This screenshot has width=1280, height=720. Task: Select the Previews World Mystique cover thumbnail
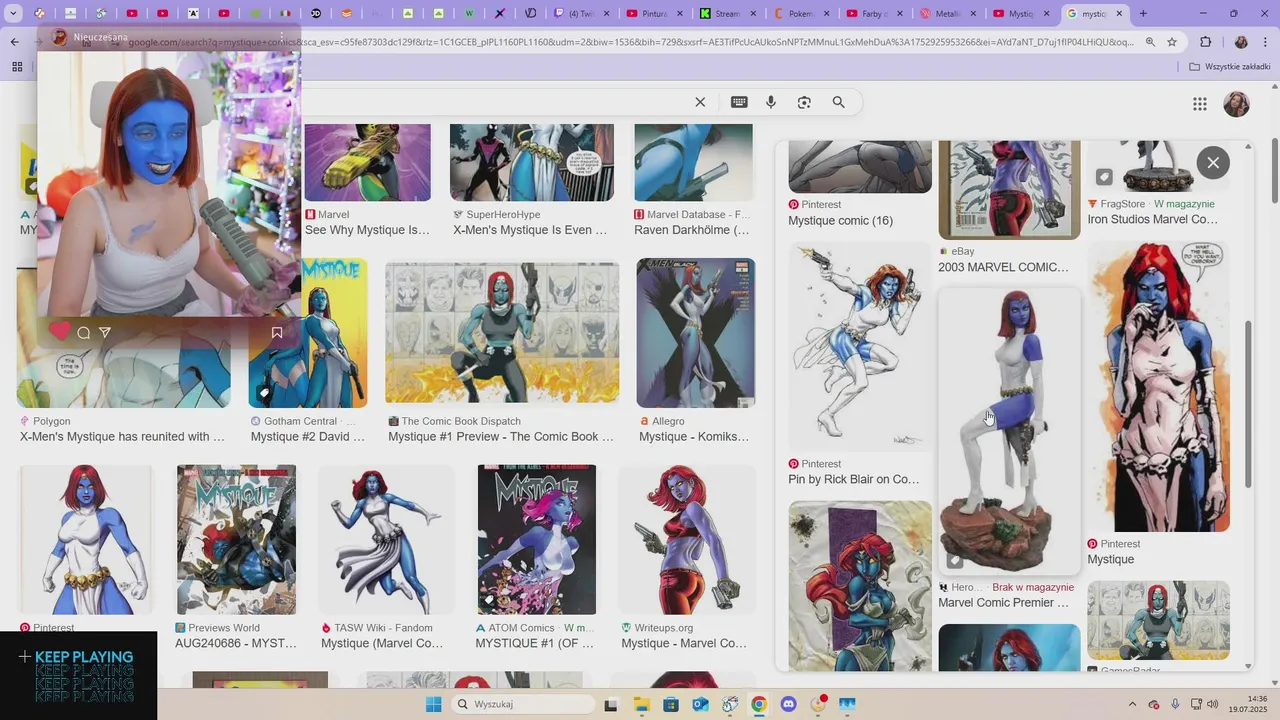[237, 540]
